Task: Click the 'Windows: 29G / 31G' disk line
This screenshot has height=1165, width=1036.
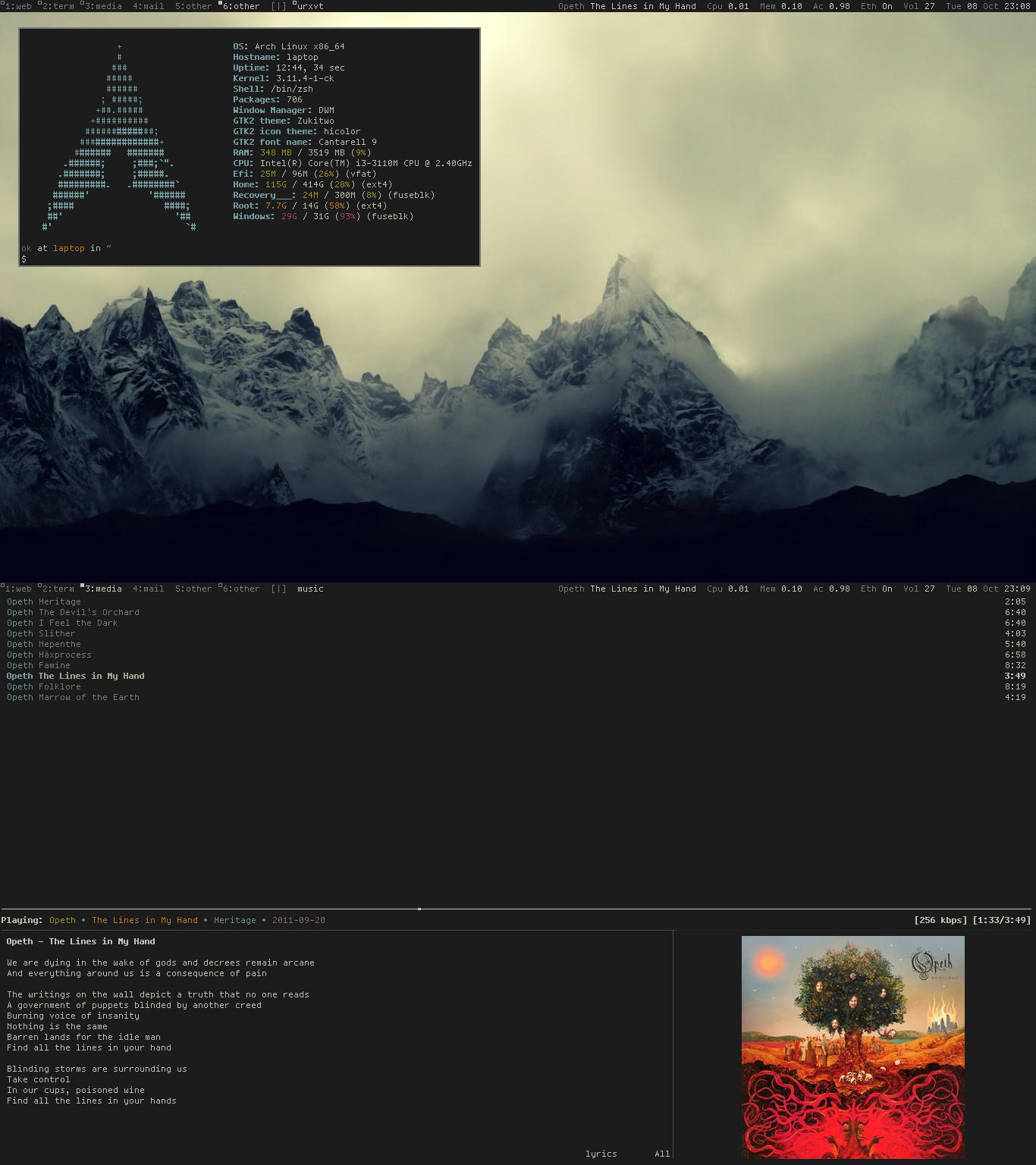Action: pos(323,216)
